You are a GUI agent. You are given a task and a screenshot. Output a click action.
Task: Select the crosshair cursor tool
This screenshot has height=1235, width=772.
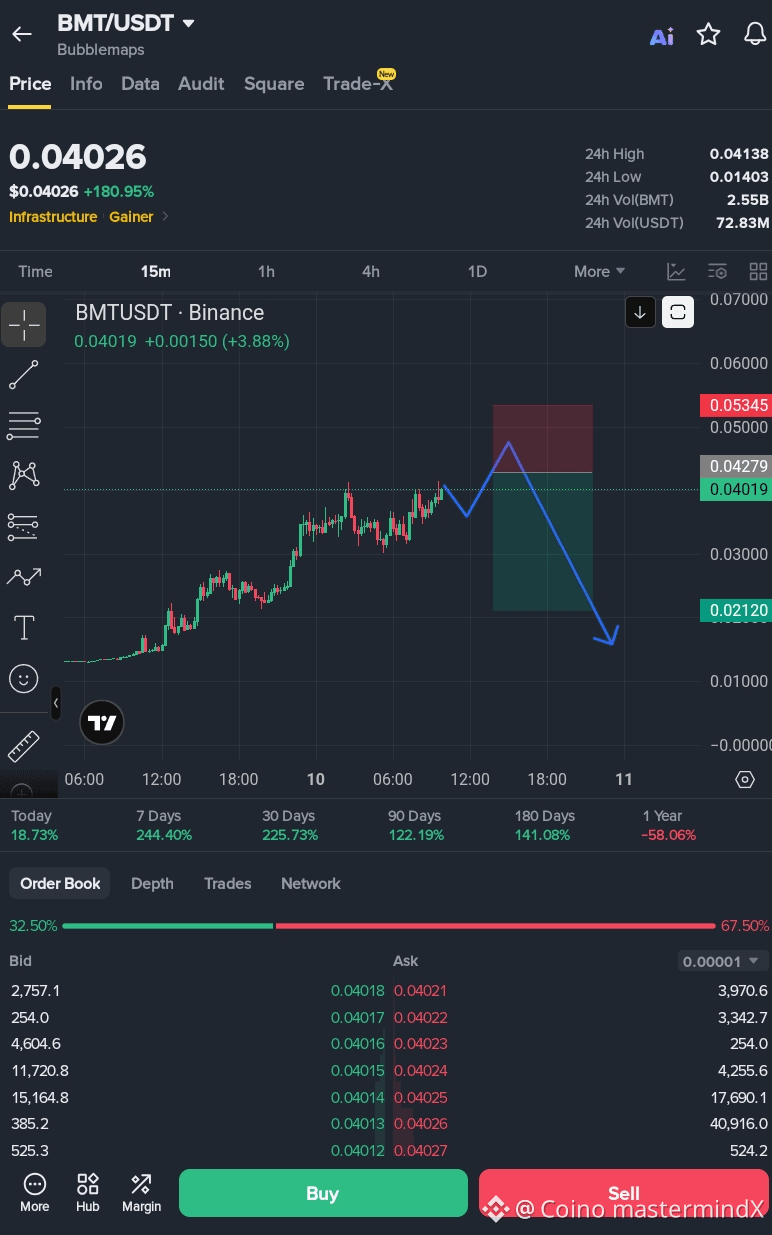pyautogui.click(x=23, y=325)
